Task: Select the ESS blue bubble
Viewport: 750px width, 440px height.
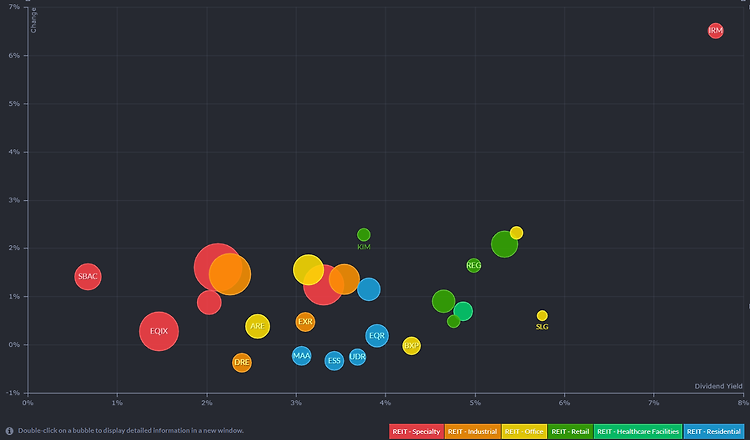Action: [334, 361]
